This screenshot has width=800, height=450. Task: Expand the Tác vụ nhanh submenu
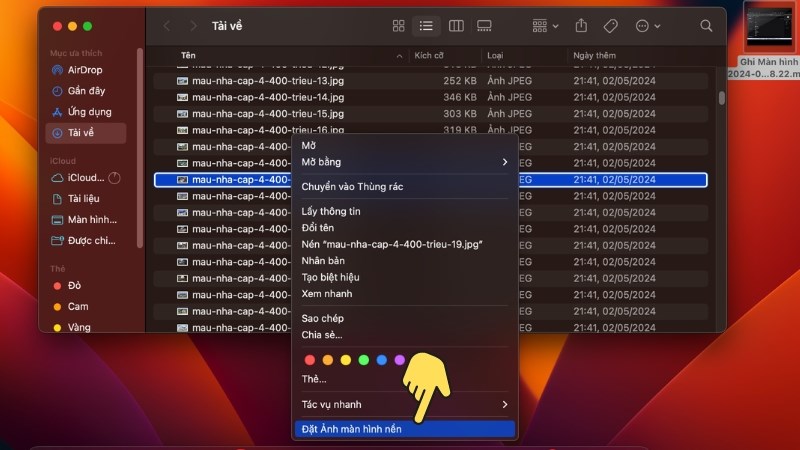pyautogui.click(x=405, y=405)
